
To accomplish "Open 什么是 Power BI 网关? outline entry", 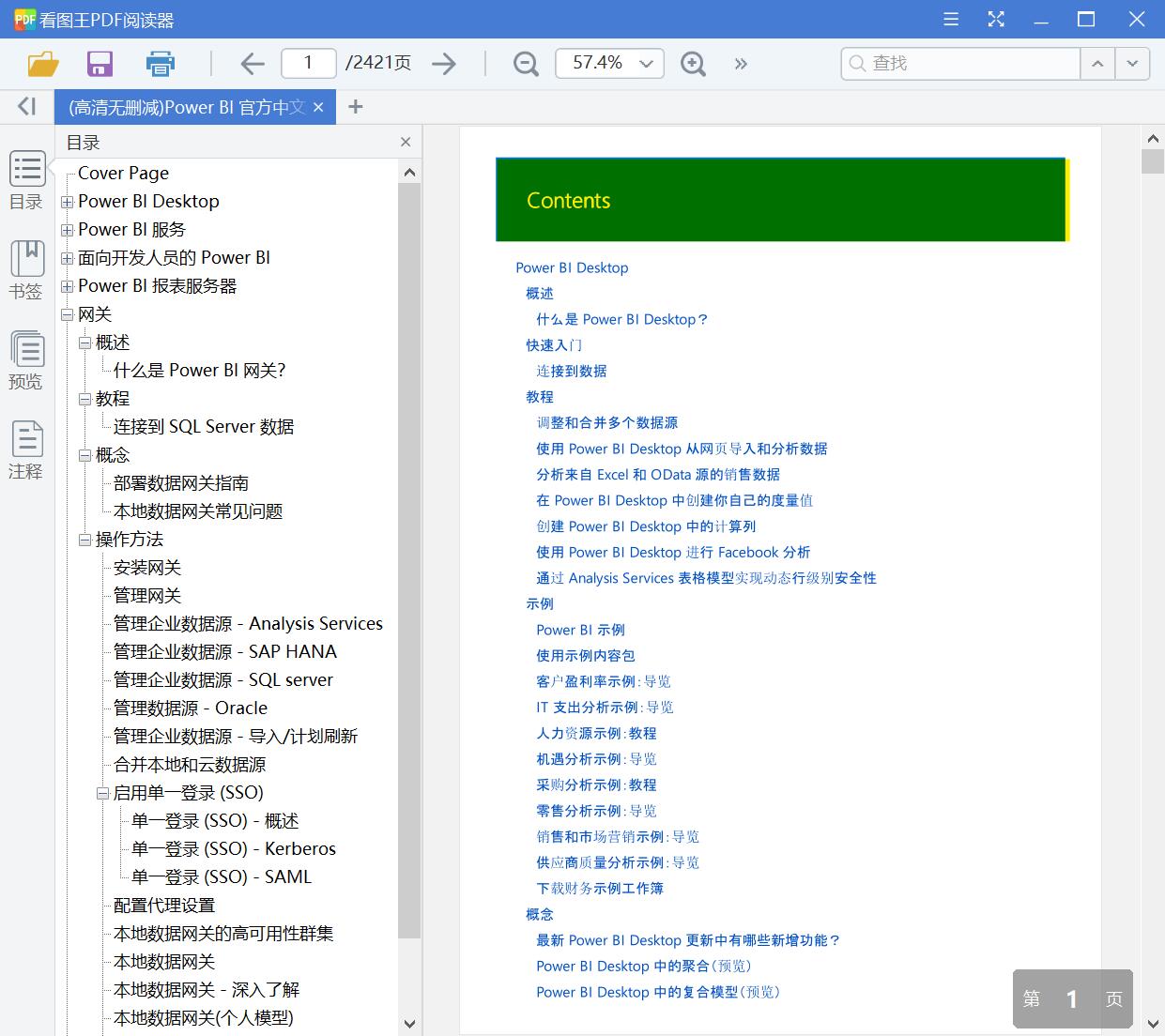I will tap(199, 370).
